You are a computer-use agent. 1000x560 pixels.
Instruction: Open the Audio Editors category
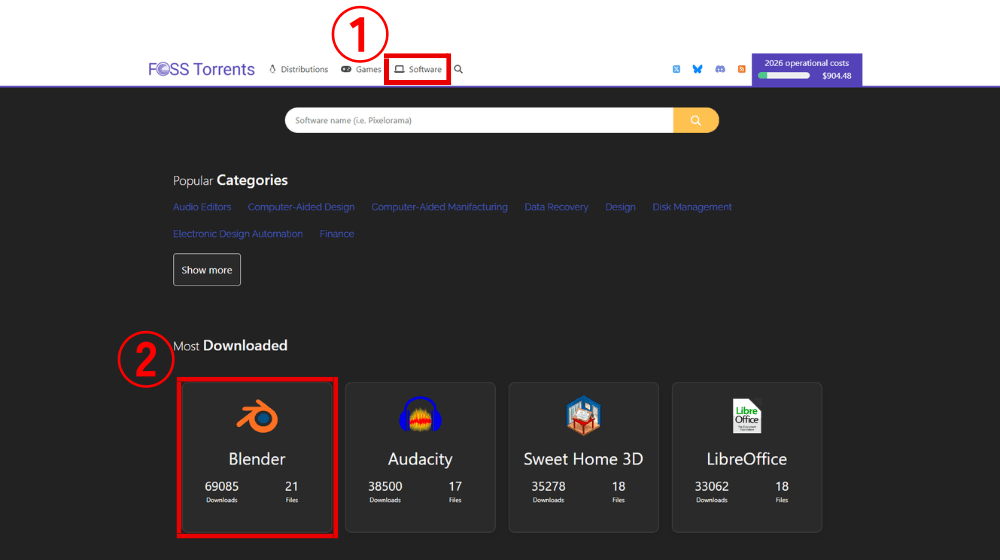(202, 207)
